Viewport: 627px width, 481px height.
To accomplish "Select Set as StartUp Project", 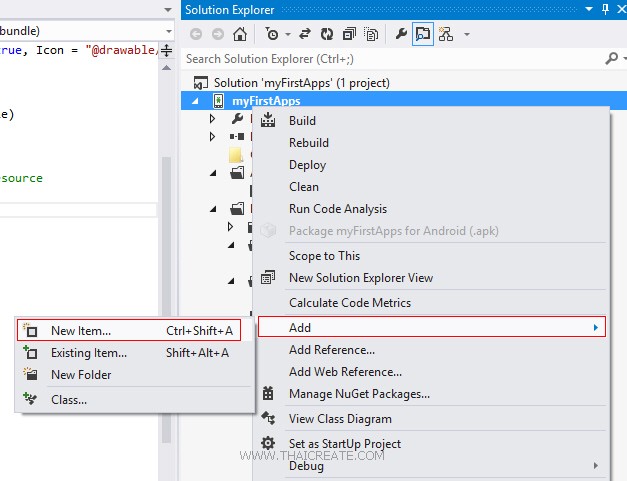I will point(345,443).
